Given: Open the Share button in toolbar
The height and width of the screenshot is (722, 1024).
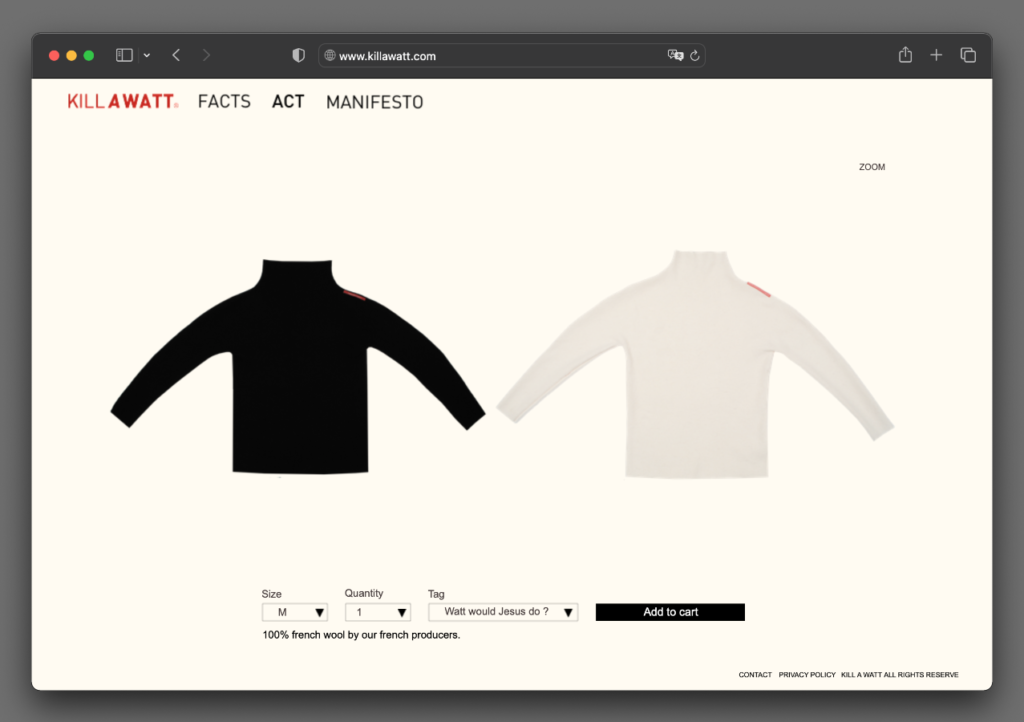Looking at the screenshot, I should pos(905,56).
